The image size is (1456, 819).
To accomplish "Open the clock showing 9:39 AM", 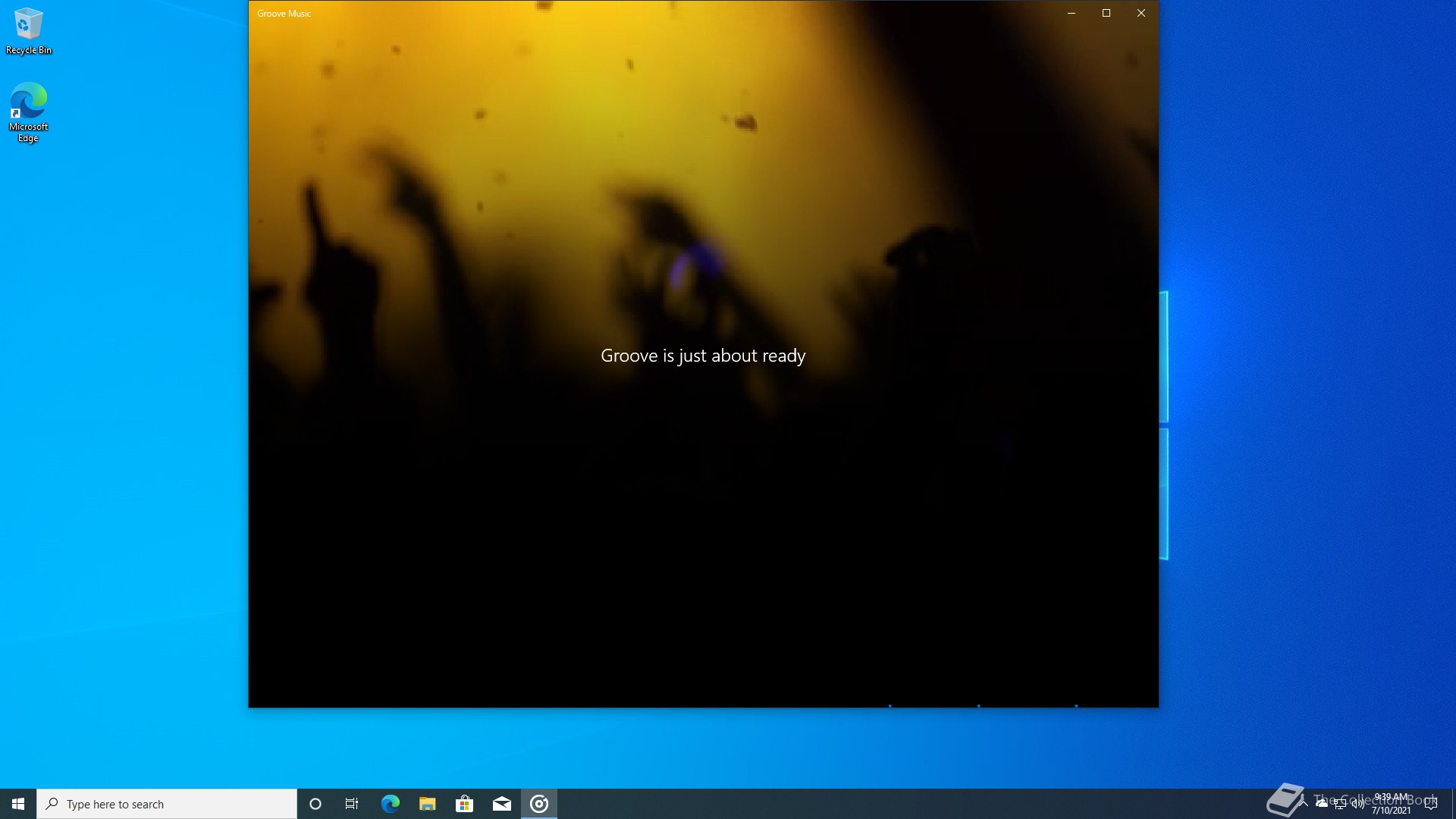I will 1391,804.
